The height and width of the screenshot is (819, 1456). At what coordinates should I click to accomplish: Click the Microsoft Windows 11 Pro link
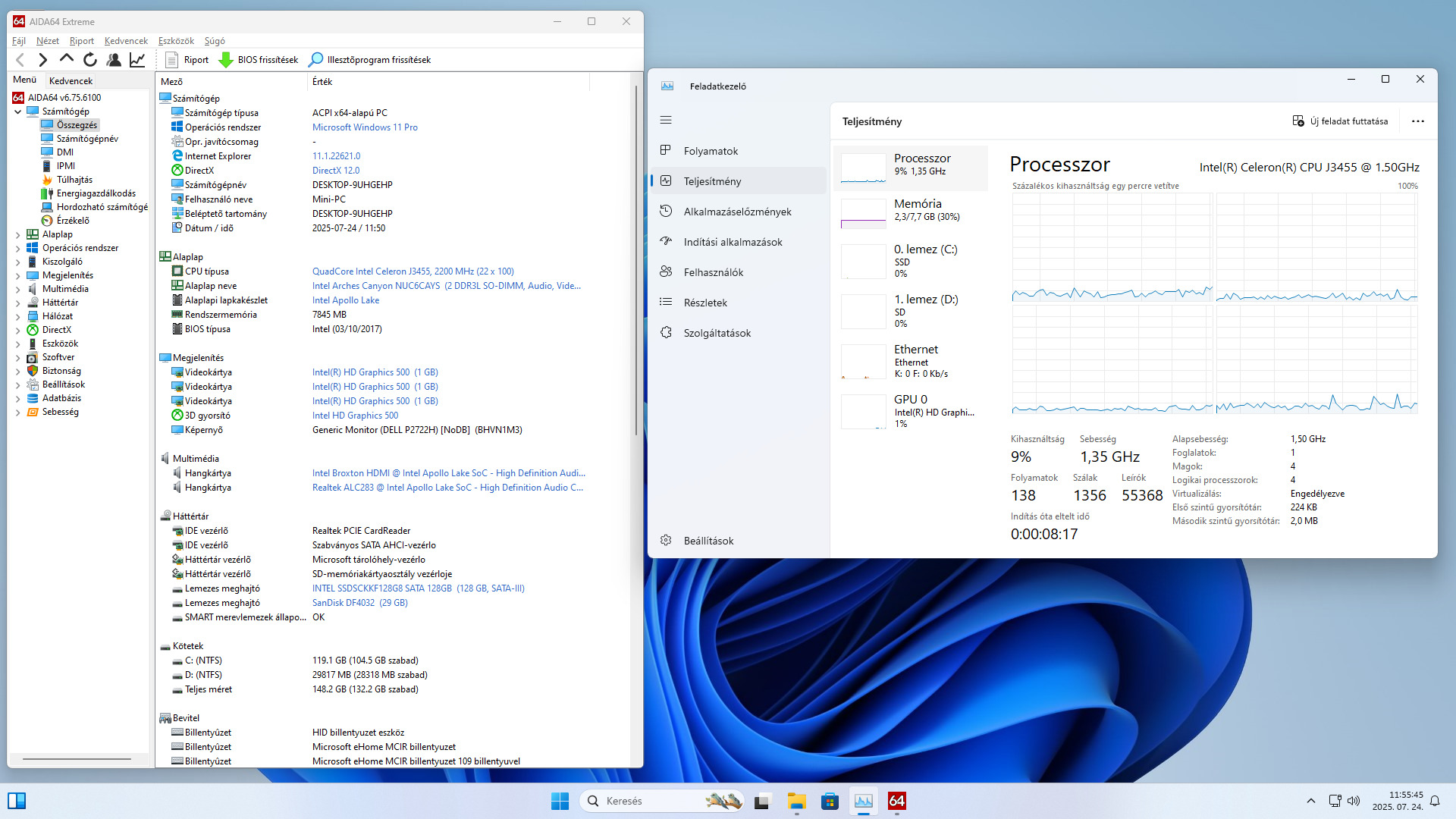(x=365, y=127)
